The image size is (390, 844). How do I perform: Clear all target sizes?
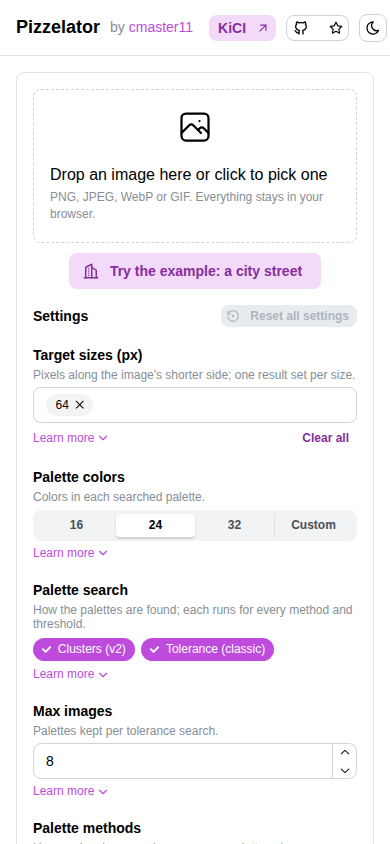(x=325, y=438)
